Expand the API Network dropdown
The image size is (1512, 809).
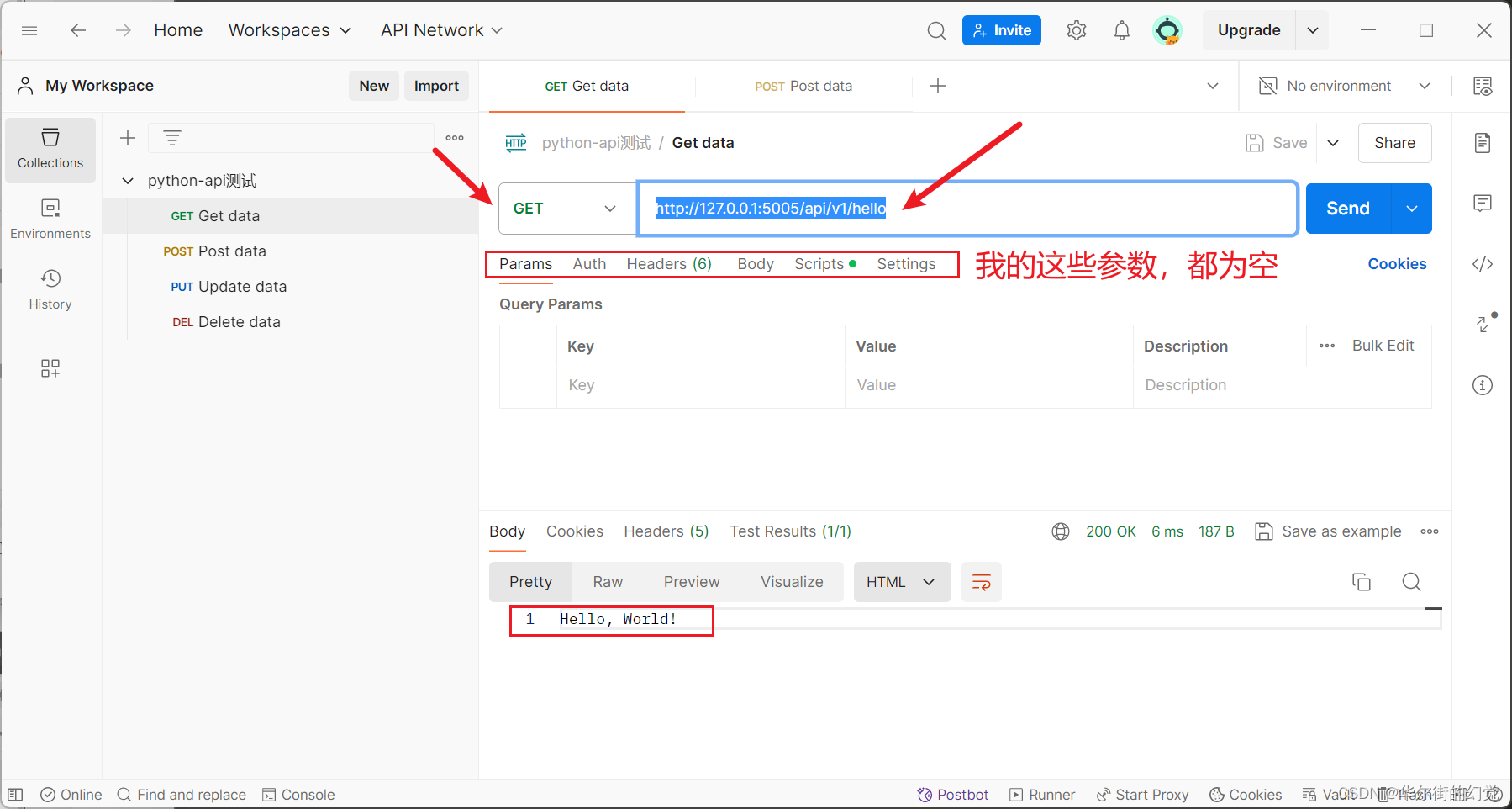[441, 30]
